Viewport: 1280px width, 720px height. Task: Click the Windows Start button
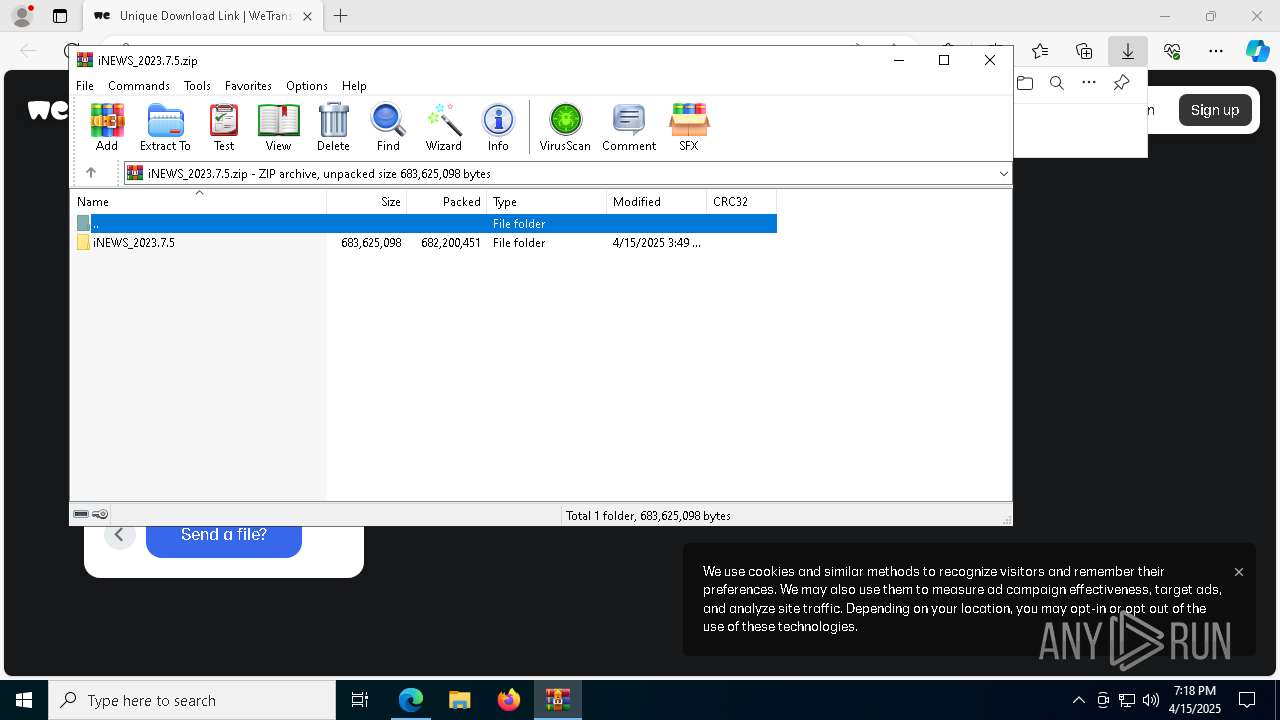coord(24,700)
